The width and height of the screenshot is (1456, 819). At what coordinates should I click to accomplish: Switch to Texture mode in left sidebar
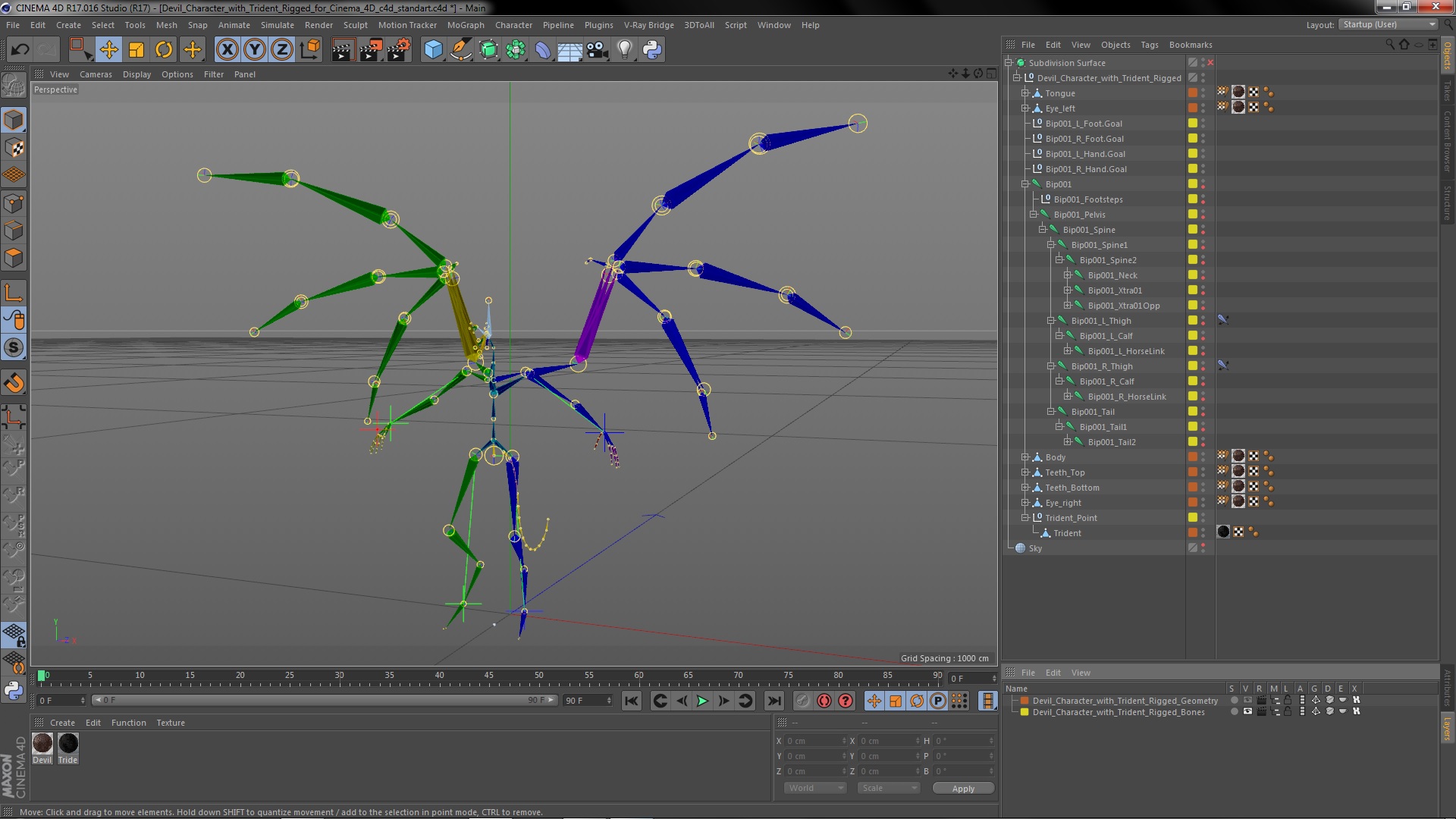point(14,147)
